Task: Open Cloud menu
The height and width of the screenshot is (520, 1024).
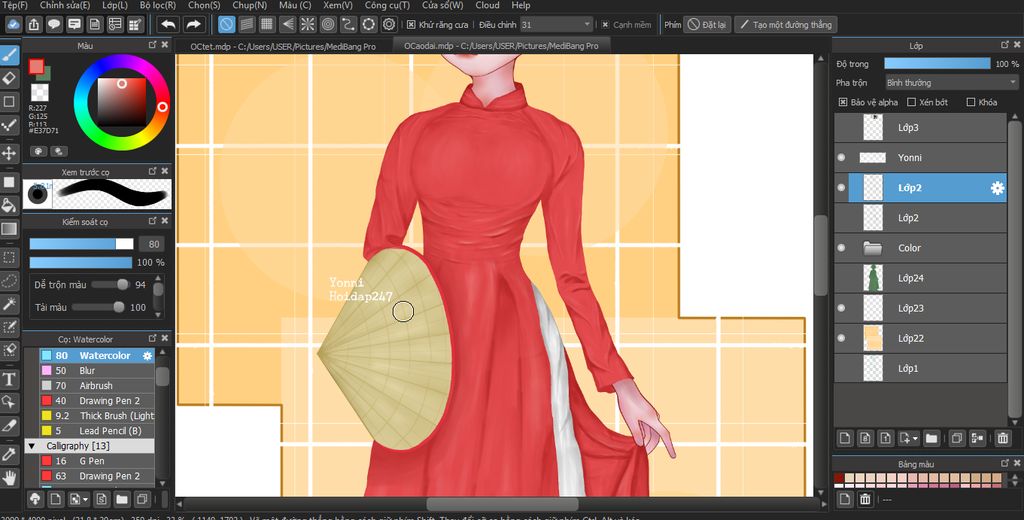Action: [487, 5]
